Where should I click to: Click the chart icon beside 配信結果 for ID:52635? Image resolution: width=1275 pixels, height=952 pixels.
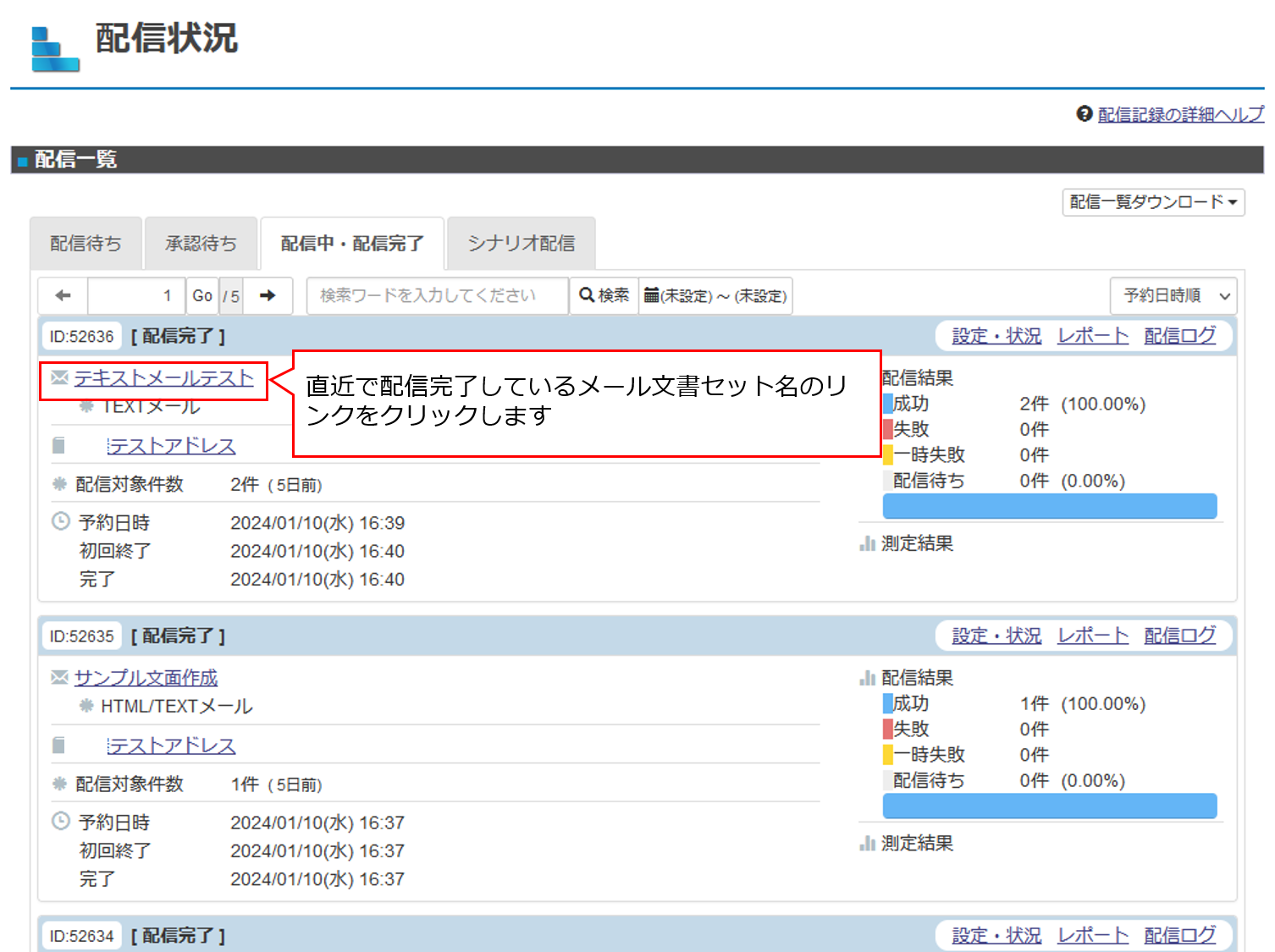point(866,678)
